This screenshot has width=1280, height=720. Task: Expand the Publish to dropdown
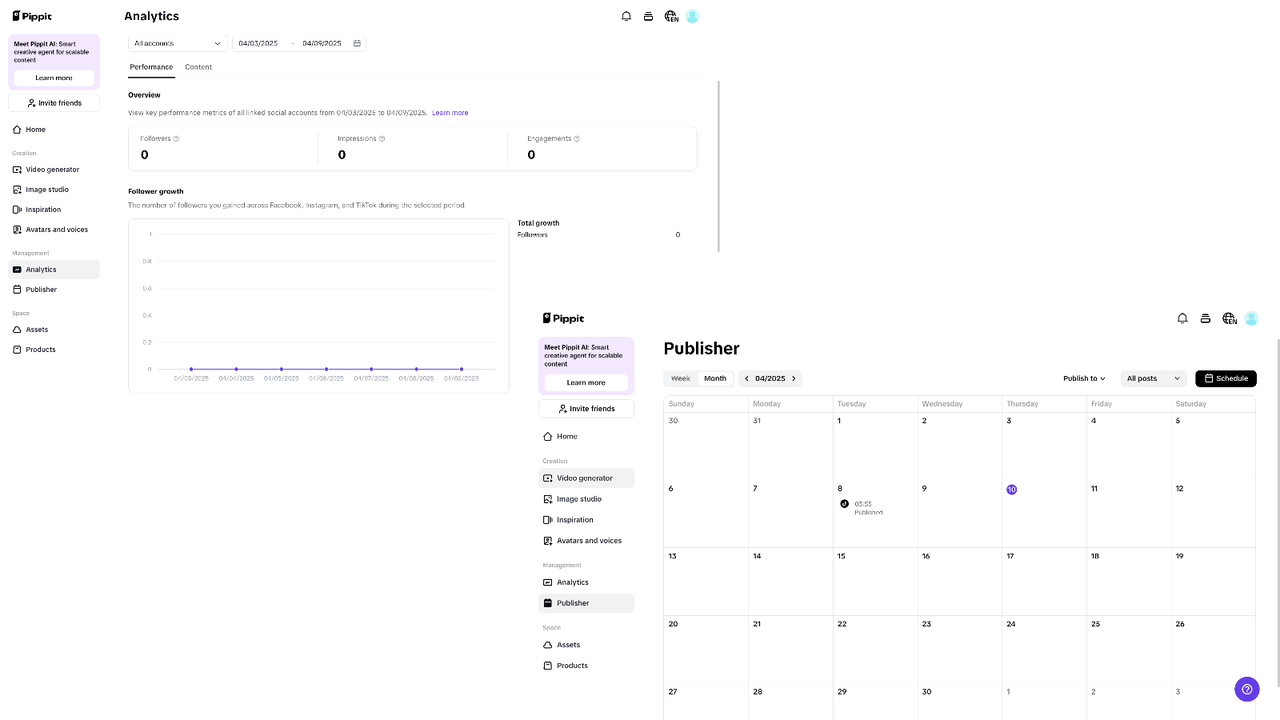(1083, 378)
